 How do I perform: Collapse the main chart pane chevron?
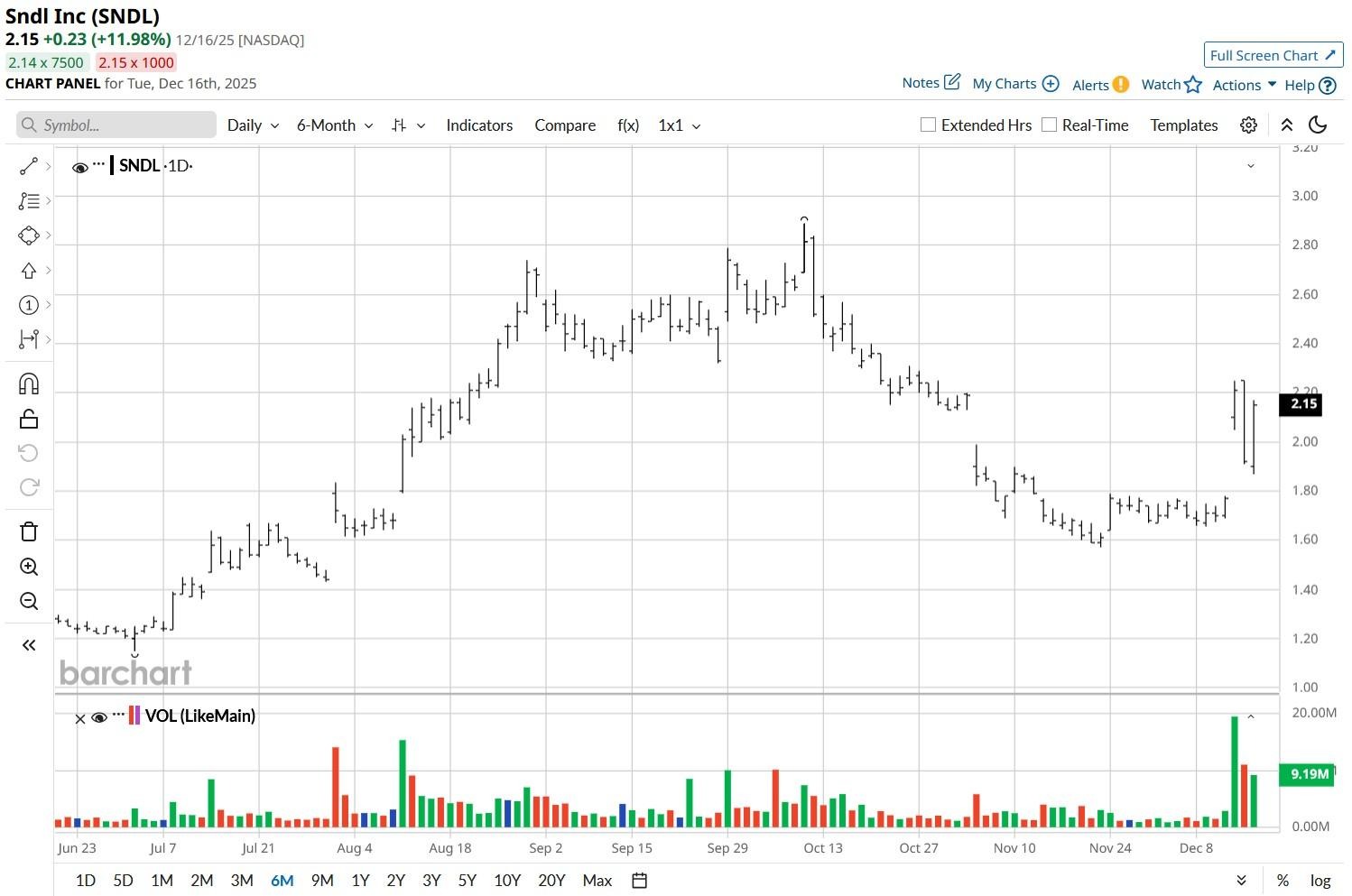point(1251,166)
